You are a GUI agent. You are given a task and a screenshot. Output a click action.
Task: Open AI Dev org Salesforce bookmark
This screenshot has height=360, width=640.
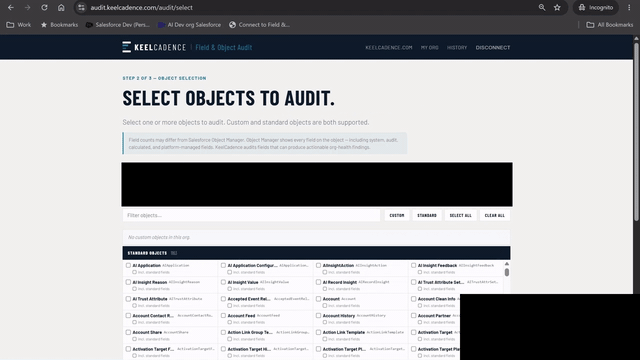click(x=189, y=25)
